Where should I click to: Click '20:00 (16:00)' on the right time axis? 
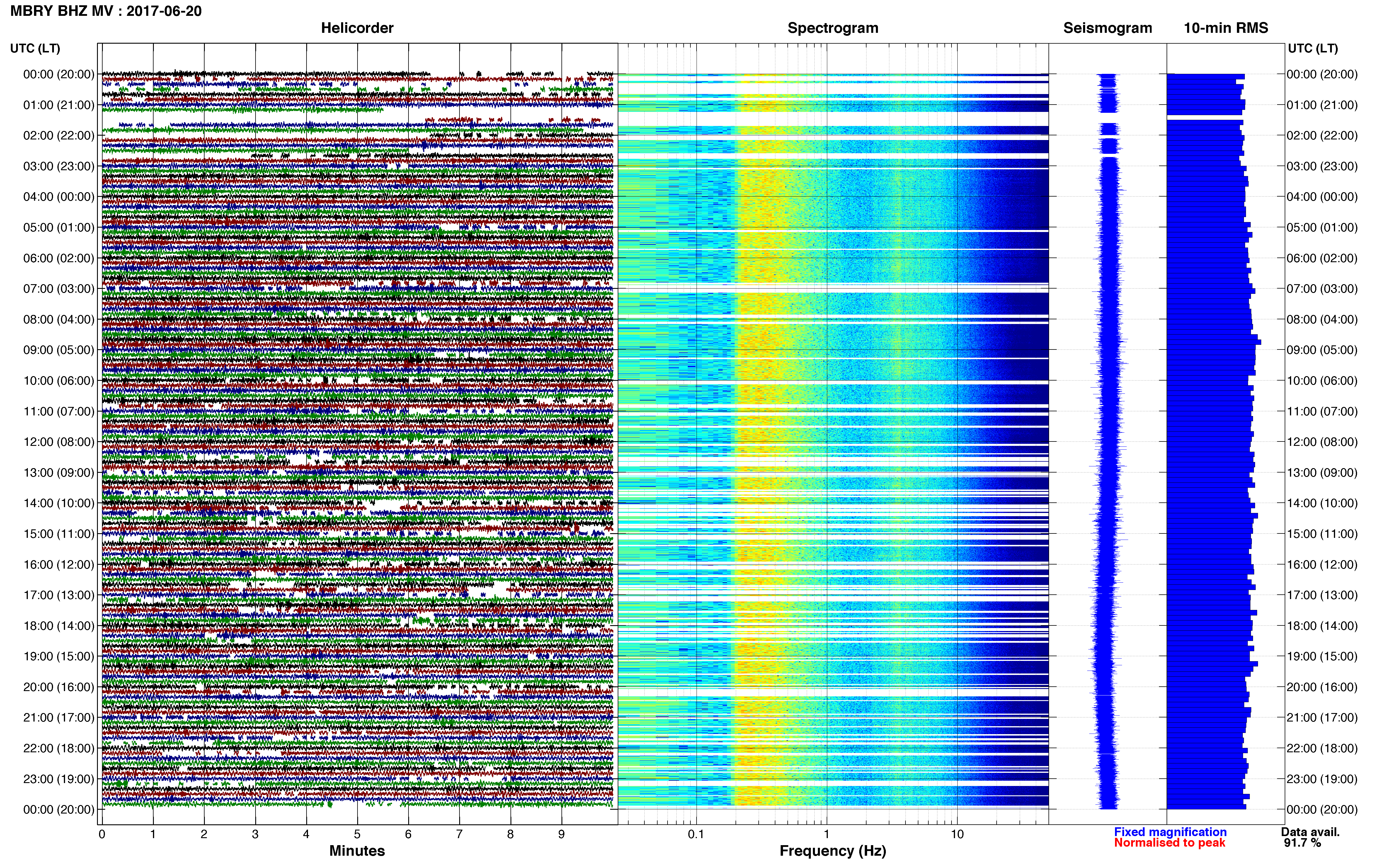[1322, 687]
